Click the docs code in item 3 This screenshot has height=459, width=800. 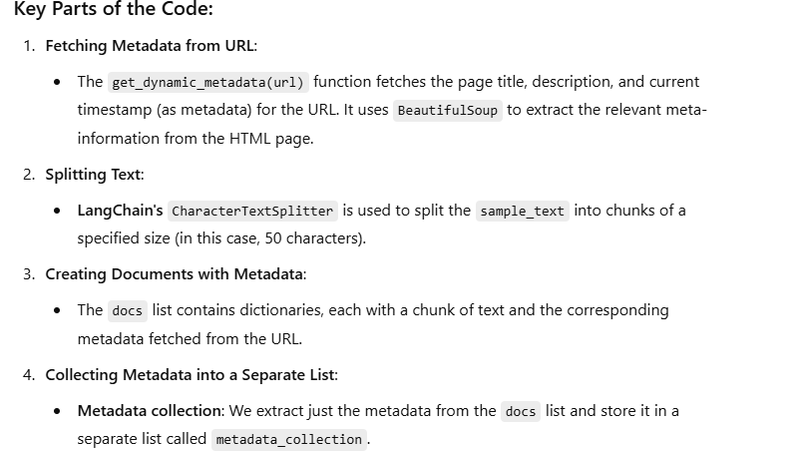[127, 311]
